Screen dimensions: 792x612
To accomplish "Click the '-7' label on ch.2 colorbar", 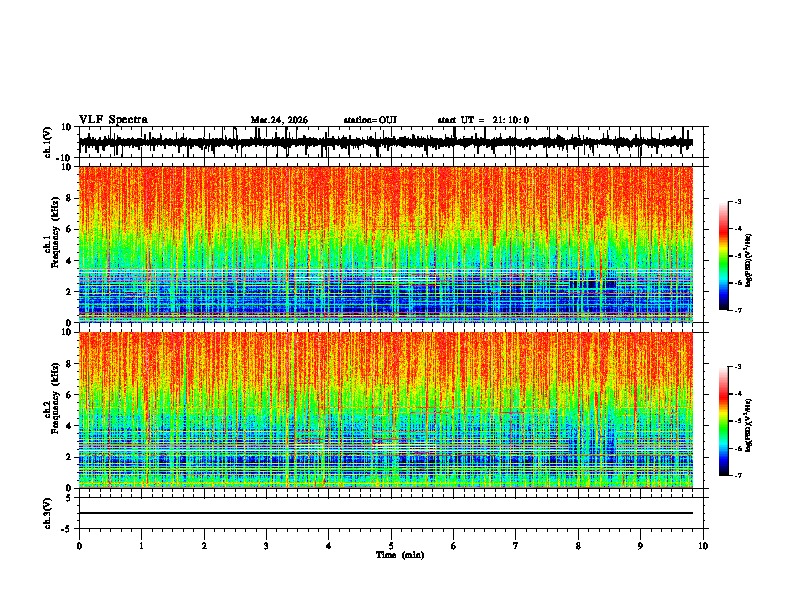I will (737, 475).
